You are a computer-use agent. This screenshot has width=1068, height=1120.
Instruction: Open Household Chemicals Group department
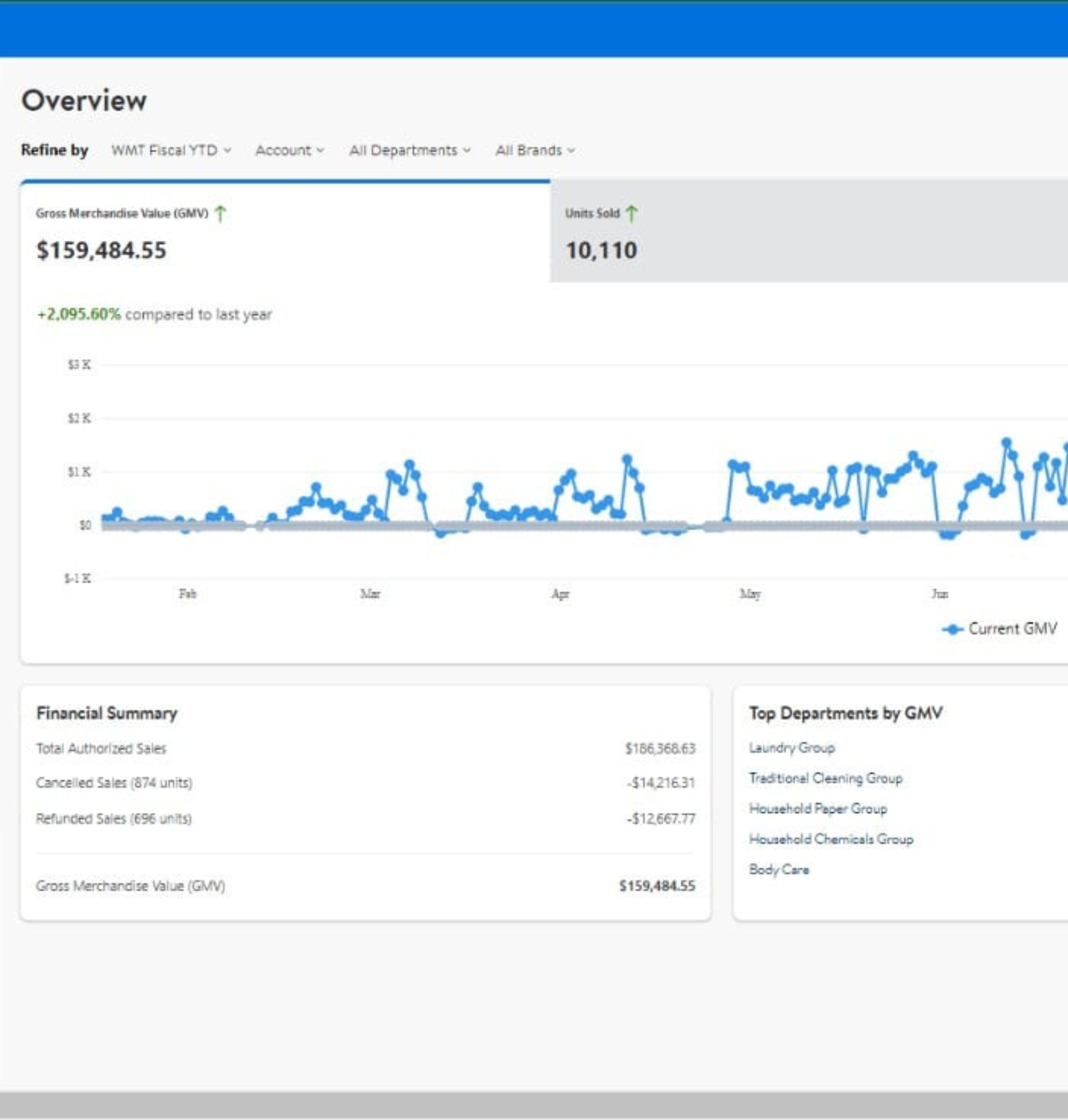pyautogui.click(x=831, y=839)
